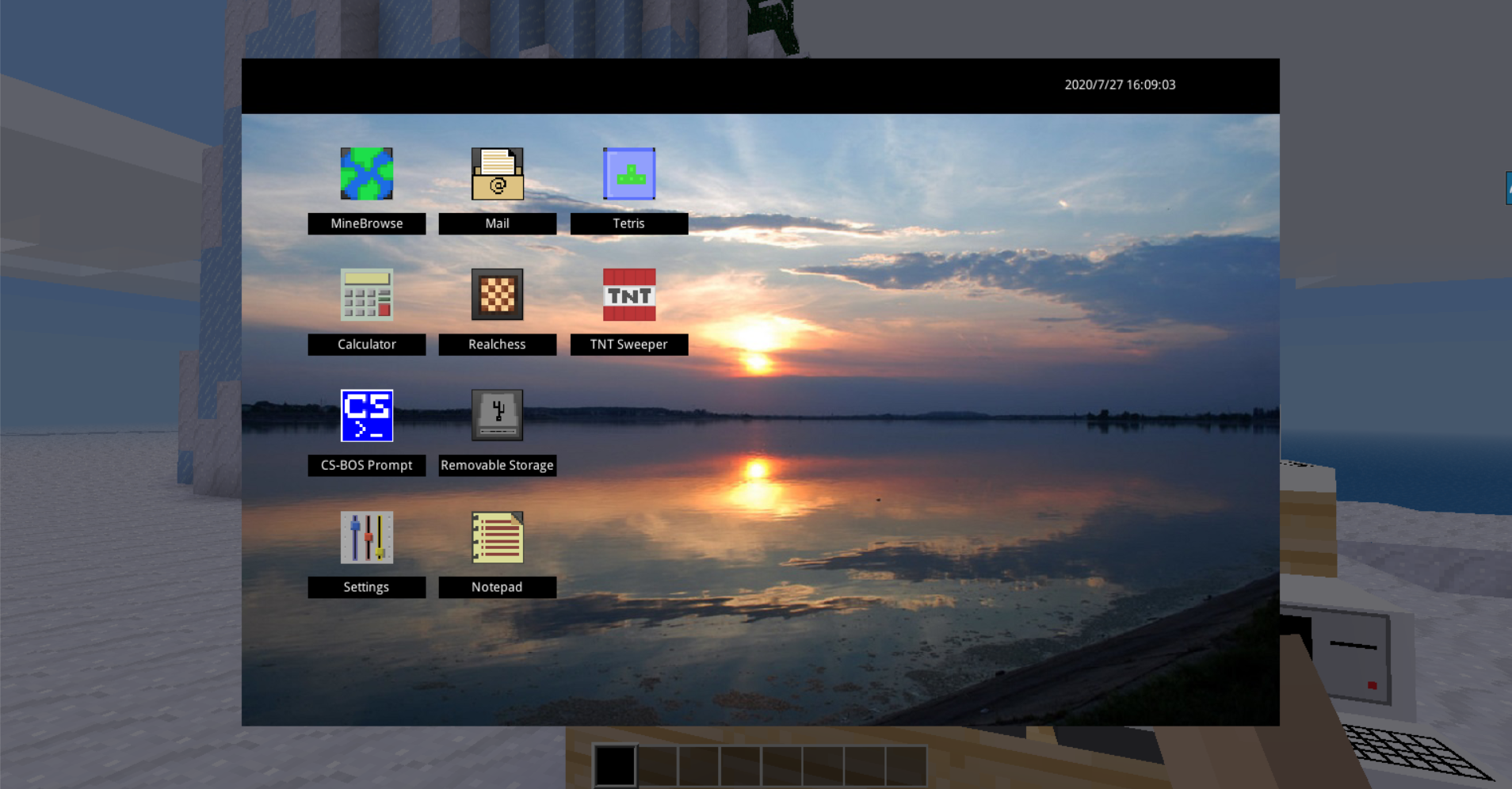
Task: Click the "Mail" text label
Action: (x=497, y=223)
